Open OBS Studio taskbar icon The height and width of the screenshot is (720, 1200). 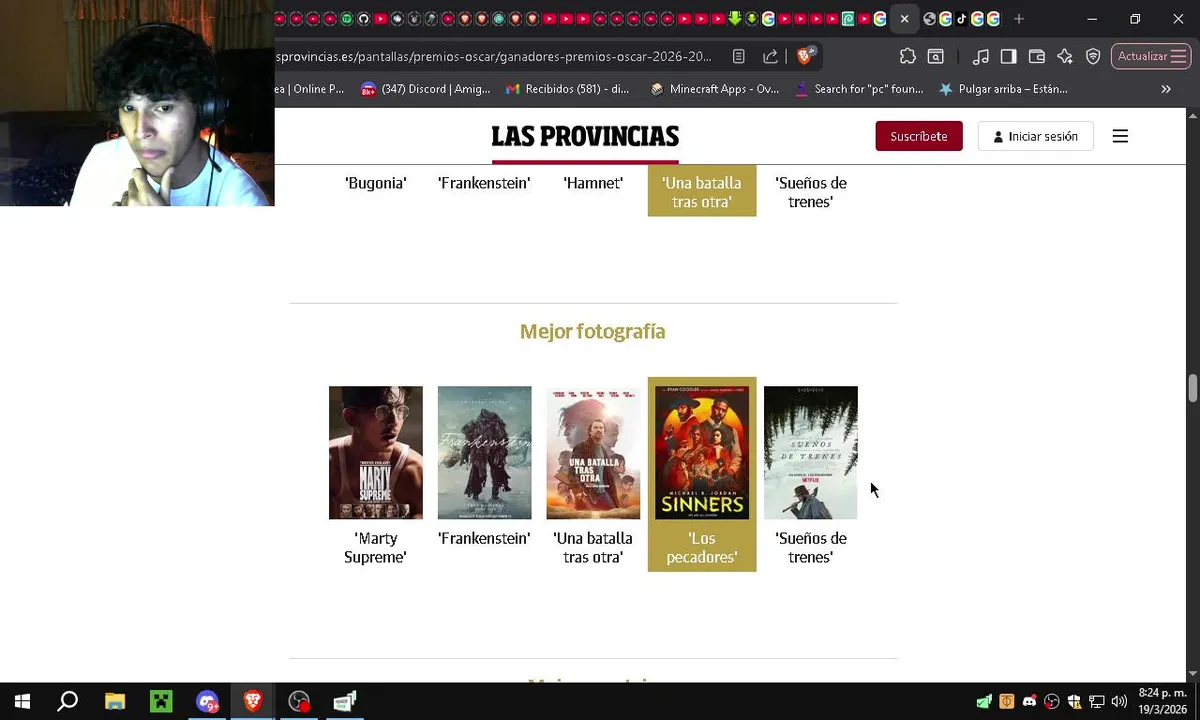tap(299, 702)
